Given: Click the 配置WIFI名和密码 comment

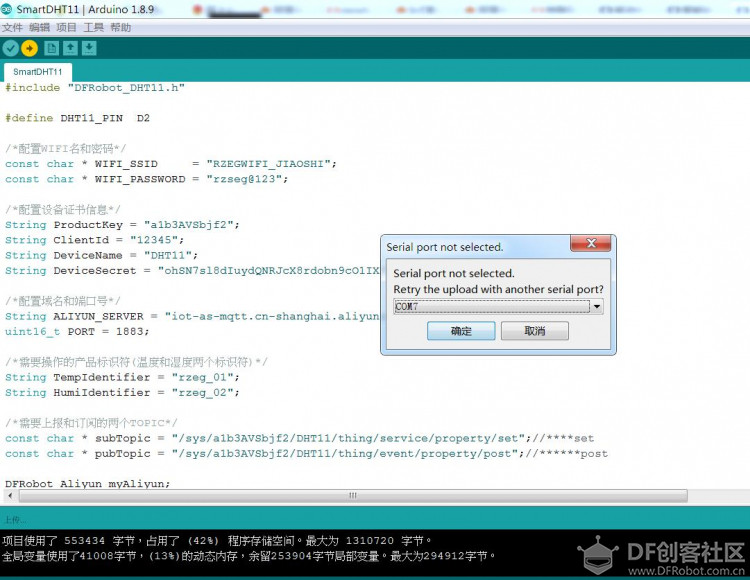Looking at the screenshot, I should (x=66, y=149).
